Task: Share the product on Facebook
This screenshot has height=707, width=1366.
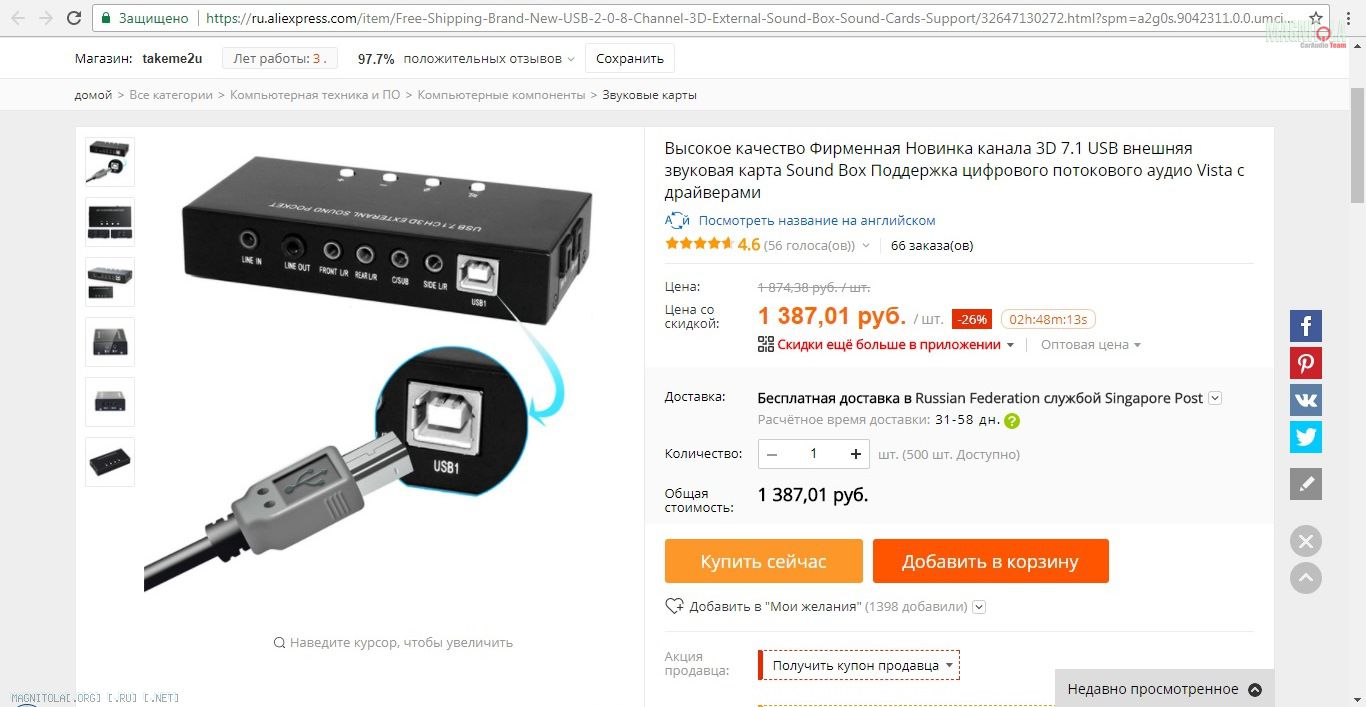Action: (1305, 326)
